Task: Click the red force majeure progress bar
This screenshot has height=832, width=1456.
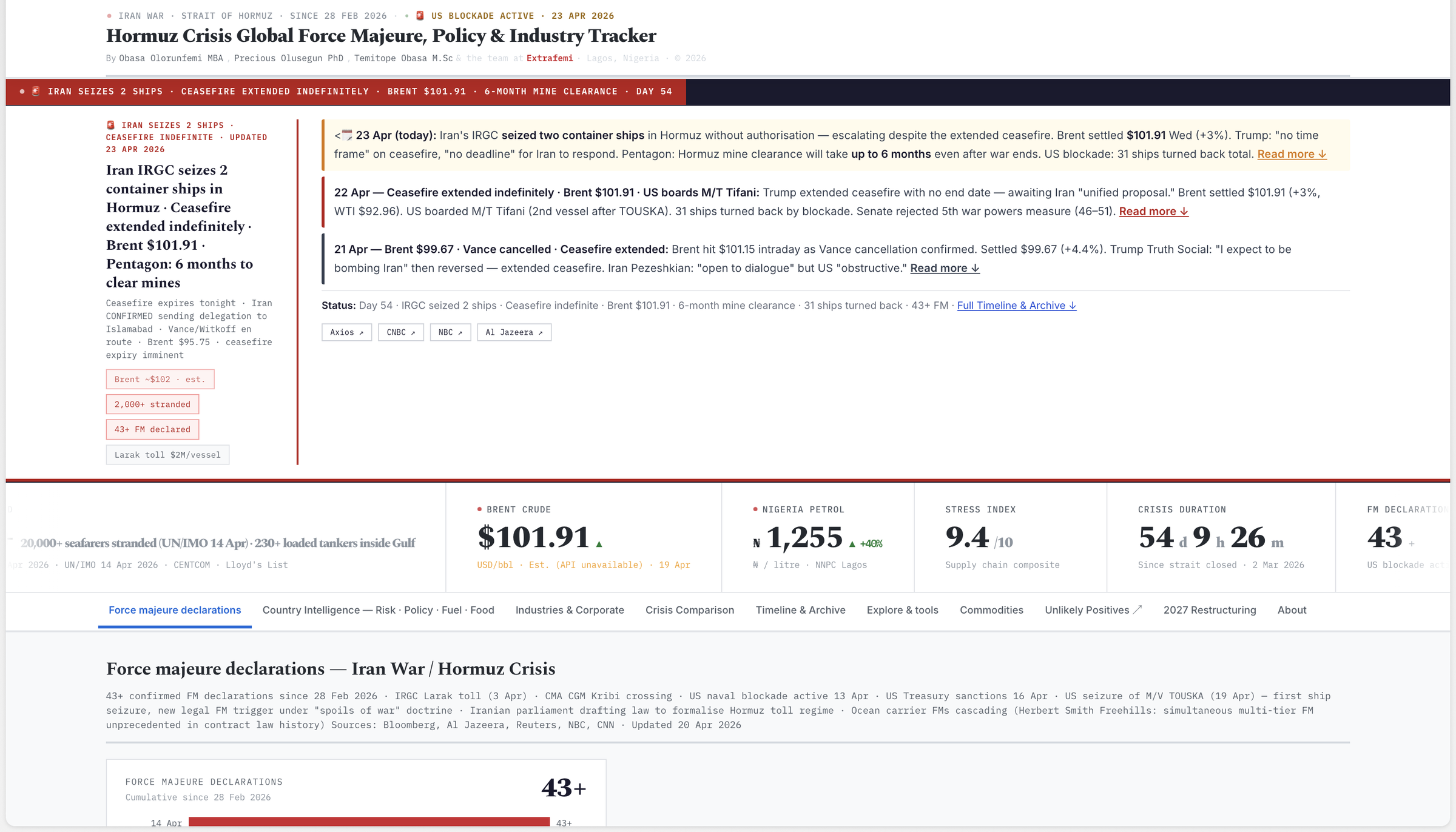Action: click(369, 822)
